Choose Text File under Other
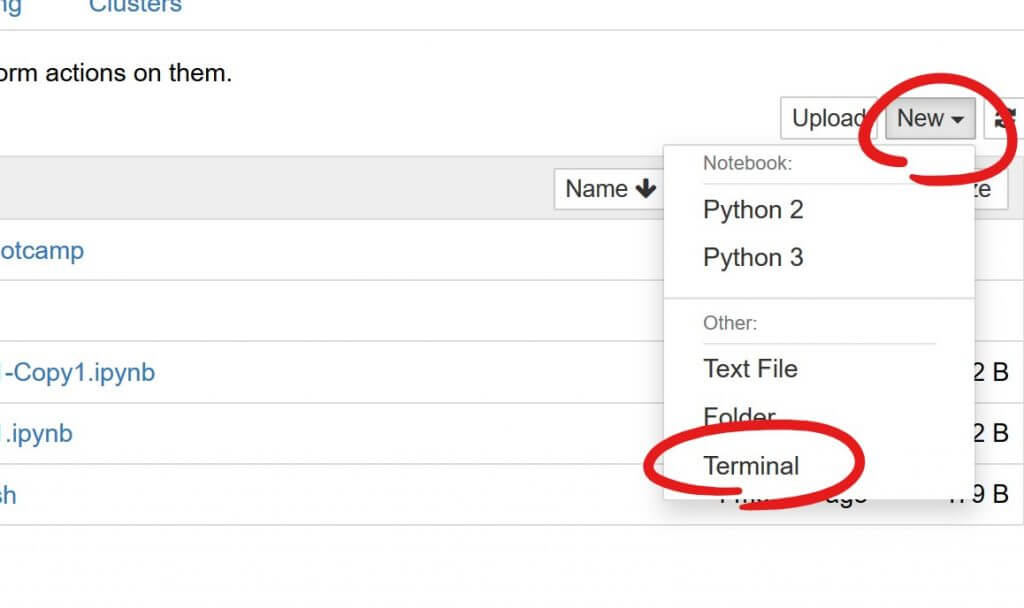The height and width of the screenshot is (608, 1024). 750,369
